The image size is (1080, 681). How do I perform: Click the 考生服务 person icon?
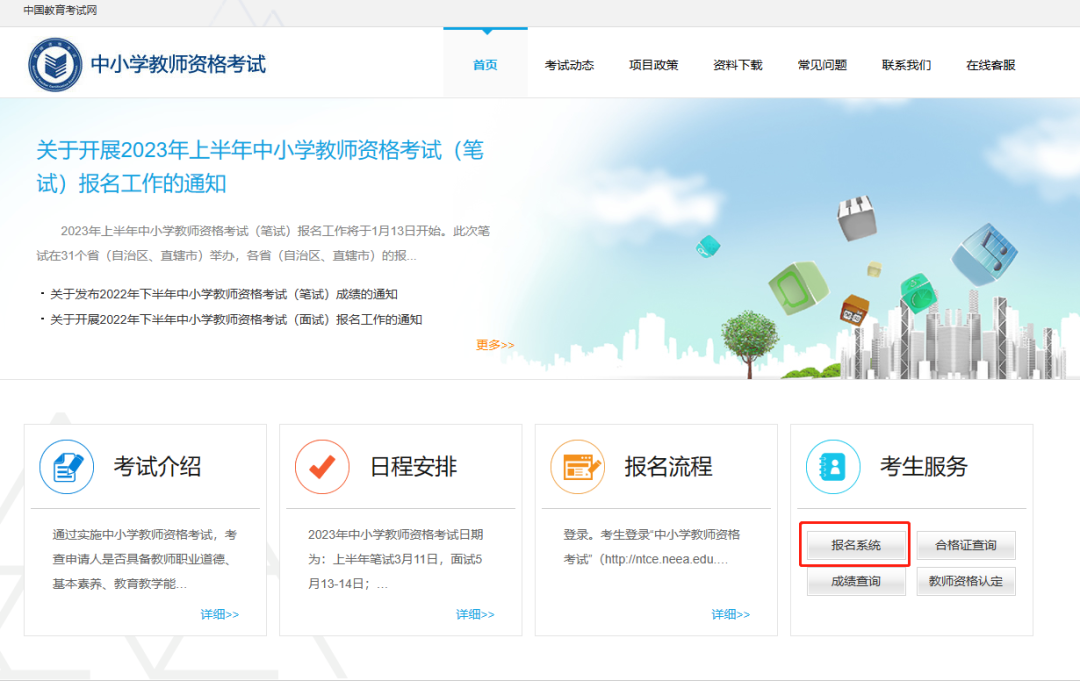pos(833,466)
